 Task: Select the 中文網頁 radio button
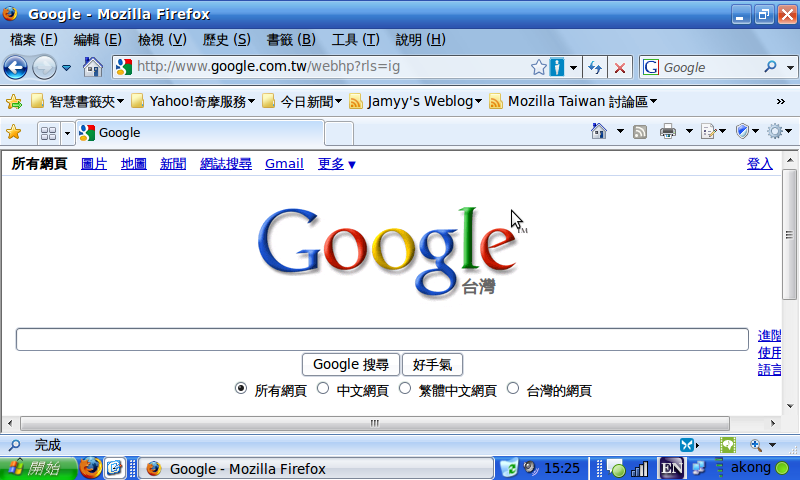point(323,389)
